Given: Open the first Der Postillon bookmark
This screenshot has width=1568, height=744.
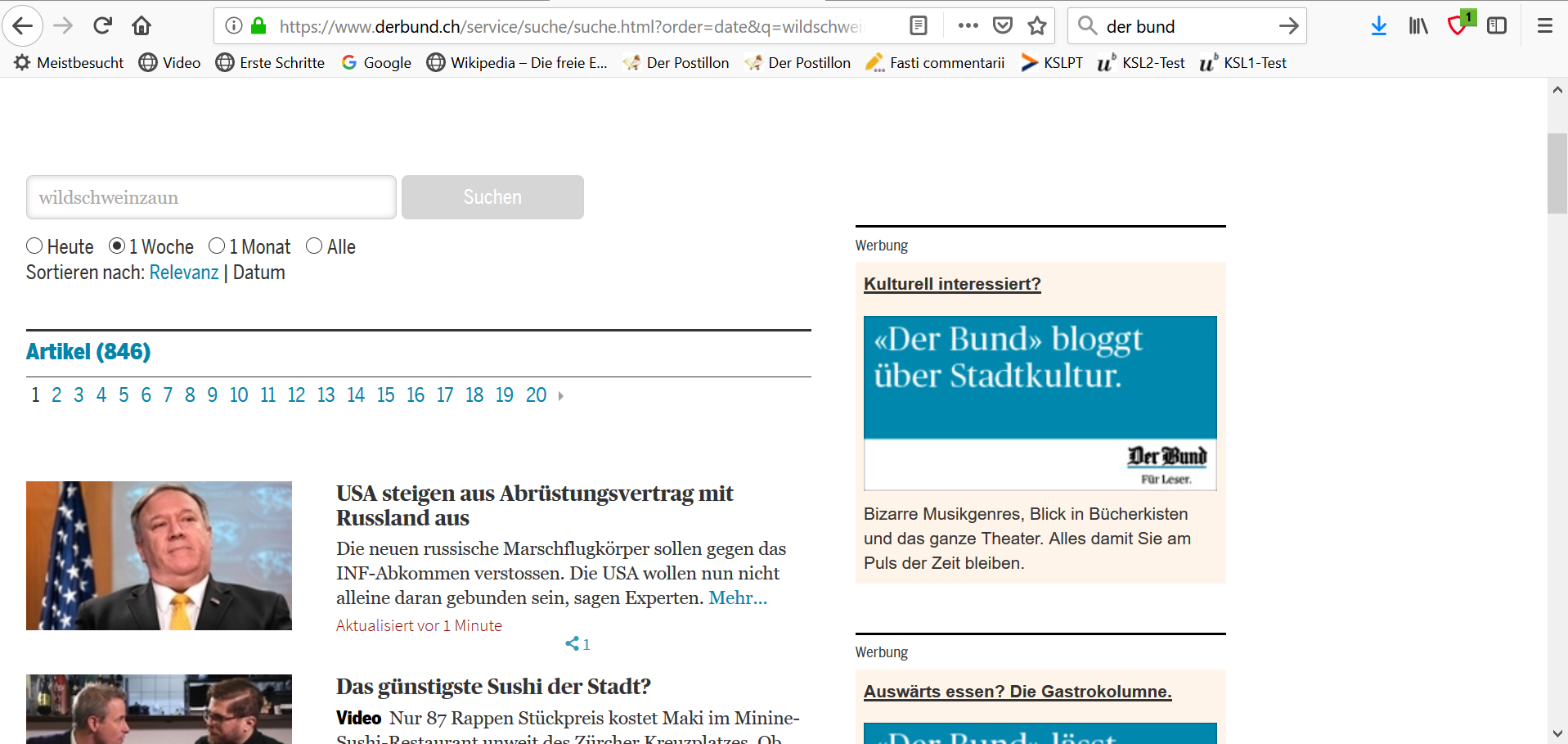Looking at the screenshot, I should 676,63.
